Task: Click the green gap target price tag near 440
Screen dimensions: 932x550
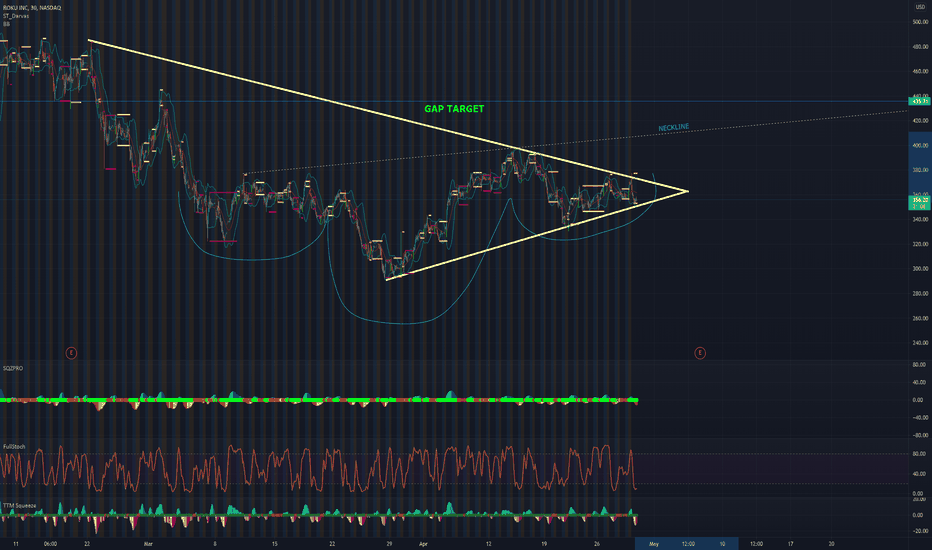Action: (920, 101)
